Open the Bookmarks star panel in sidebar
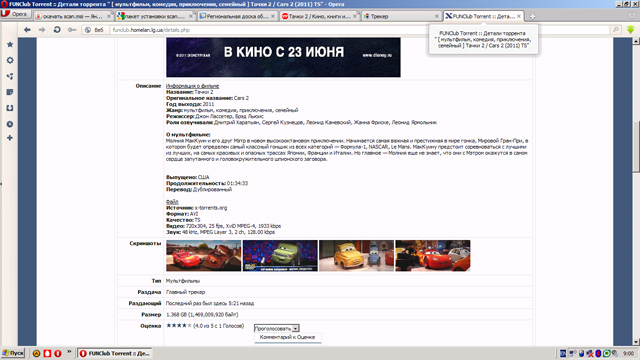 [10, 44]
